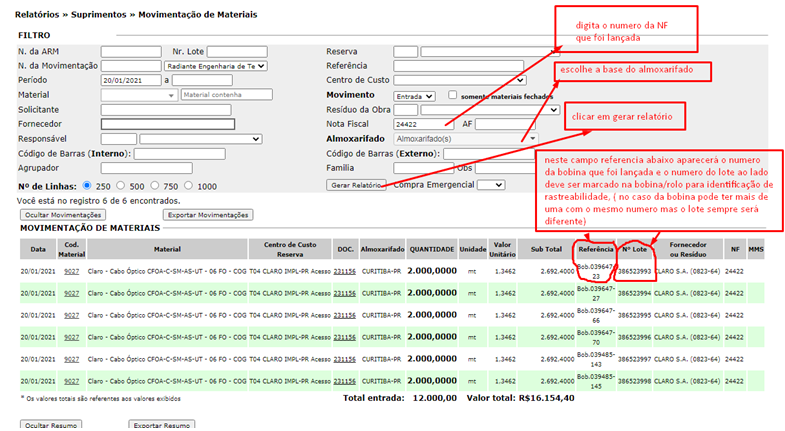Choose 1000 for Nº de Linhas
Screen dimensions: 785x431
pos(192,186)
